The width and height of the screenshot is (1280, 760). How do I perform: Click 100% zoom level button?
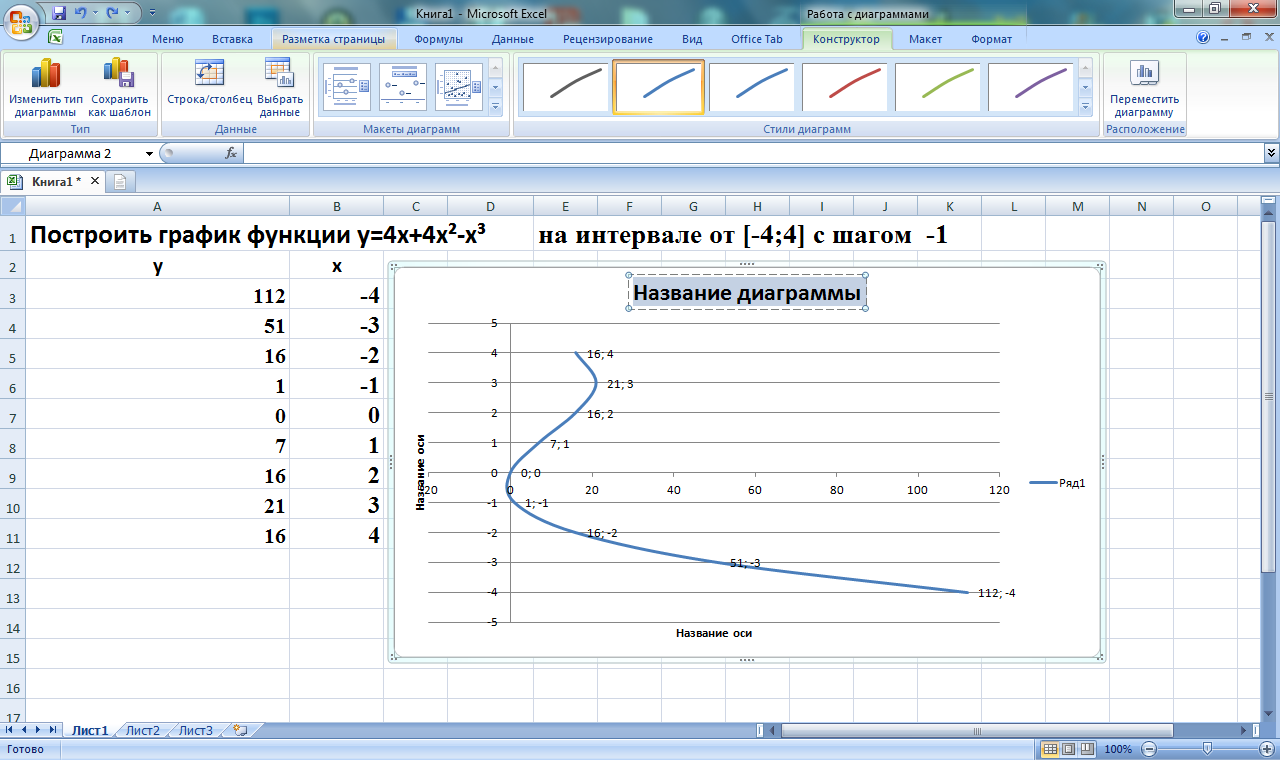pos(1118,749)
